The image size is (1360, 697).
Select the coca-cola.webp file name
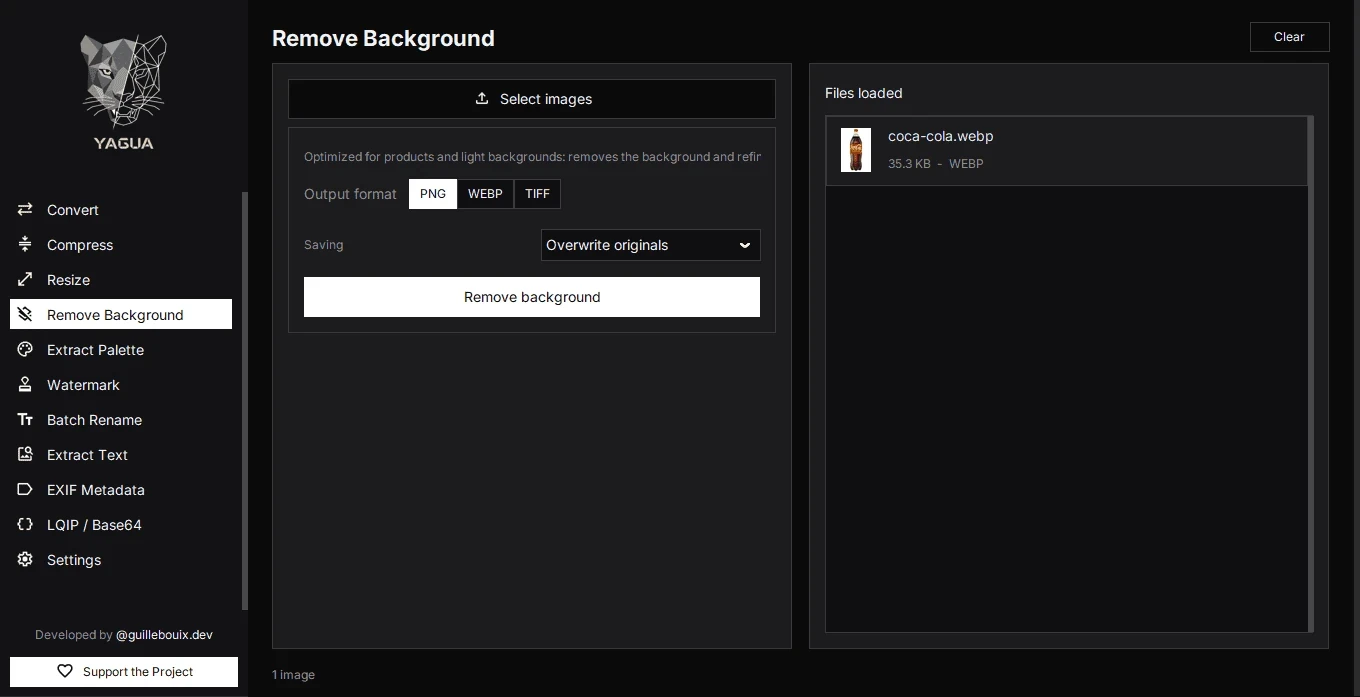(x=940, y=136)
